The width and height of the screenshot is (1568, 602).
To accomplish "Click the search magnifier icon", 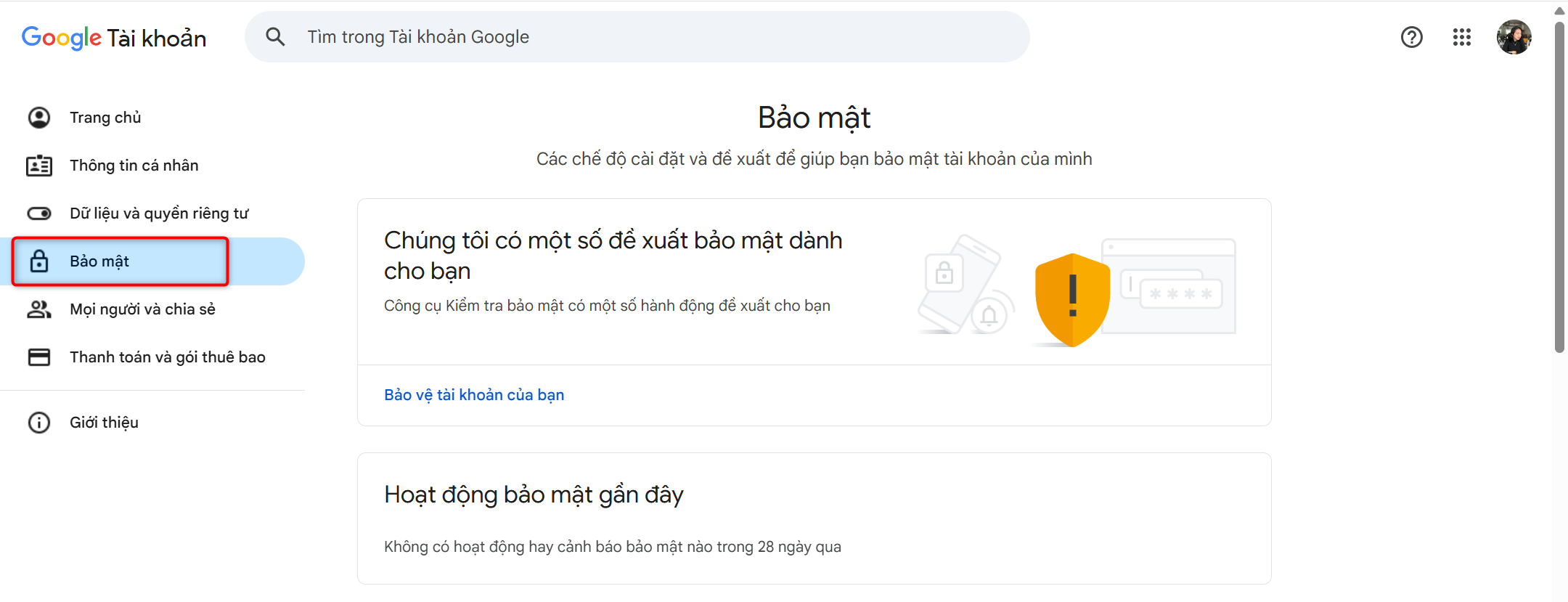I will (x=275, y=36).
